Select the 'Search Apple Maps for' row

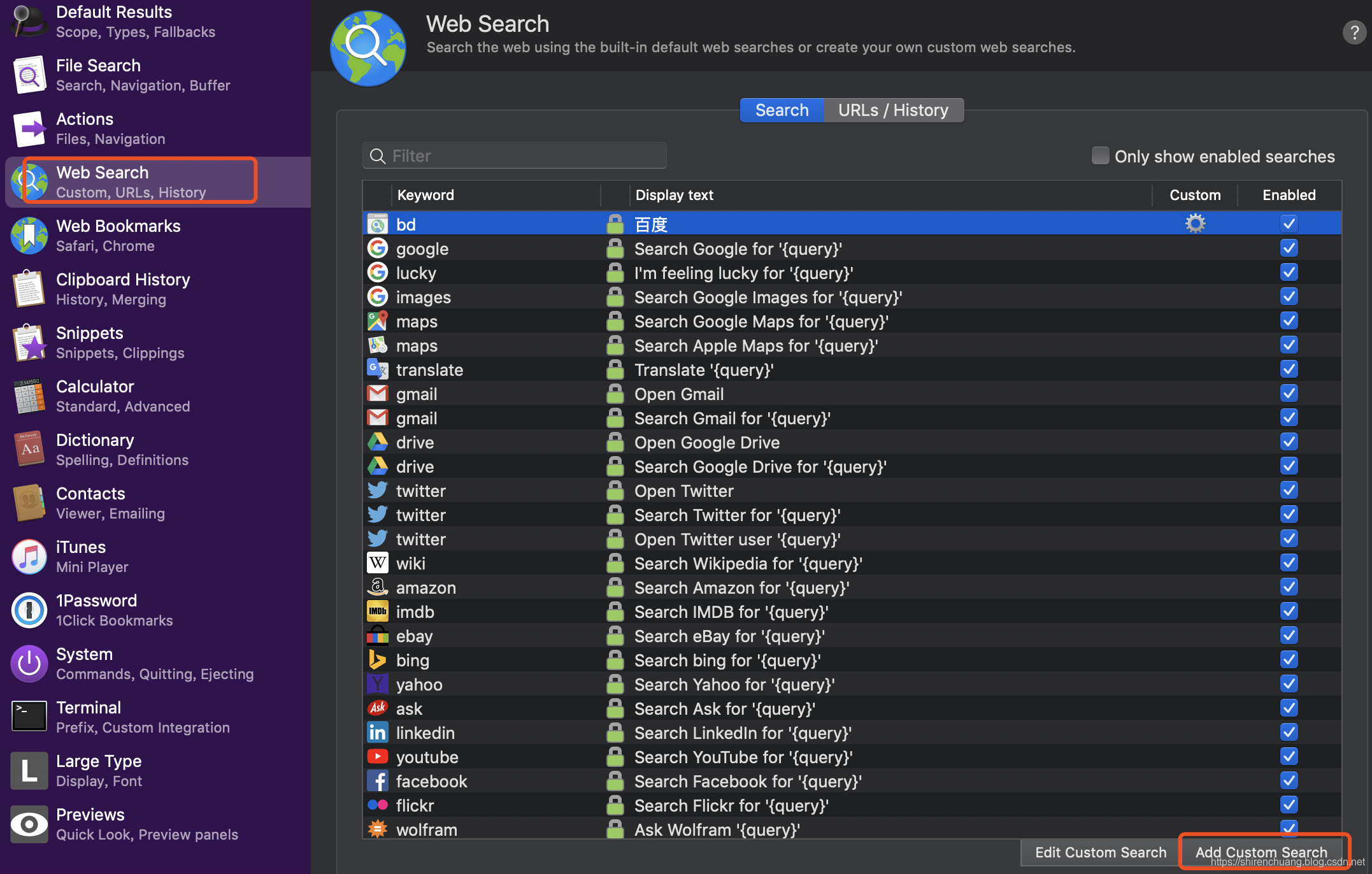point(852,345)
